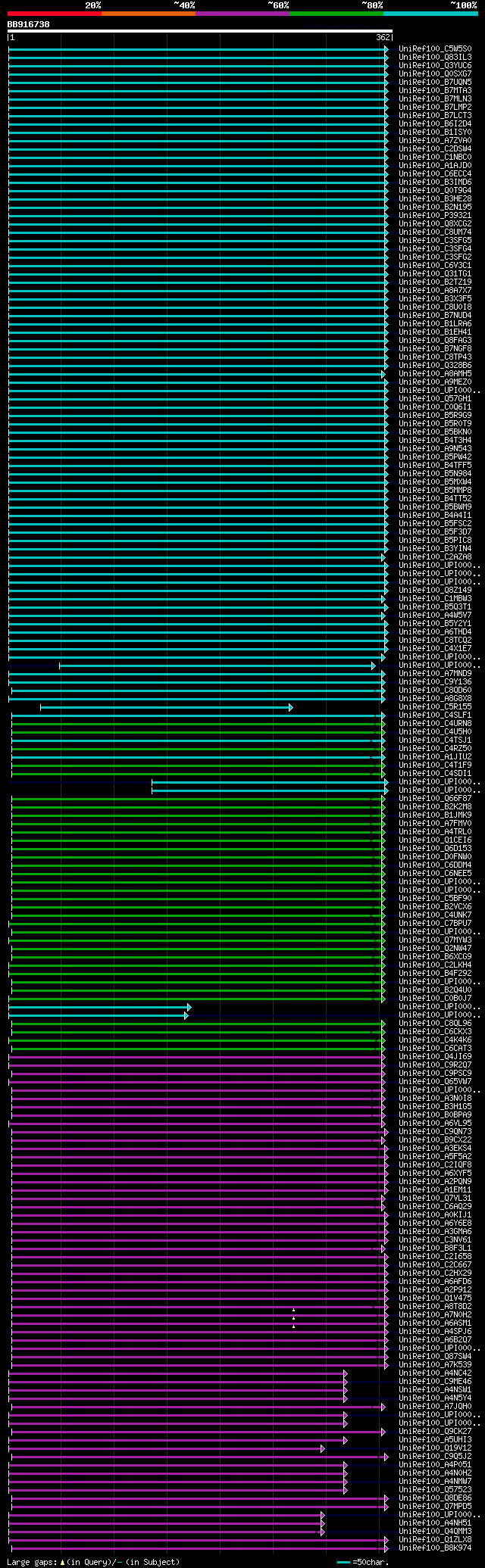Click hit label UniRef100_B2K2M8
This screenshot has width=485, height=1568.
tap(435, 807)
